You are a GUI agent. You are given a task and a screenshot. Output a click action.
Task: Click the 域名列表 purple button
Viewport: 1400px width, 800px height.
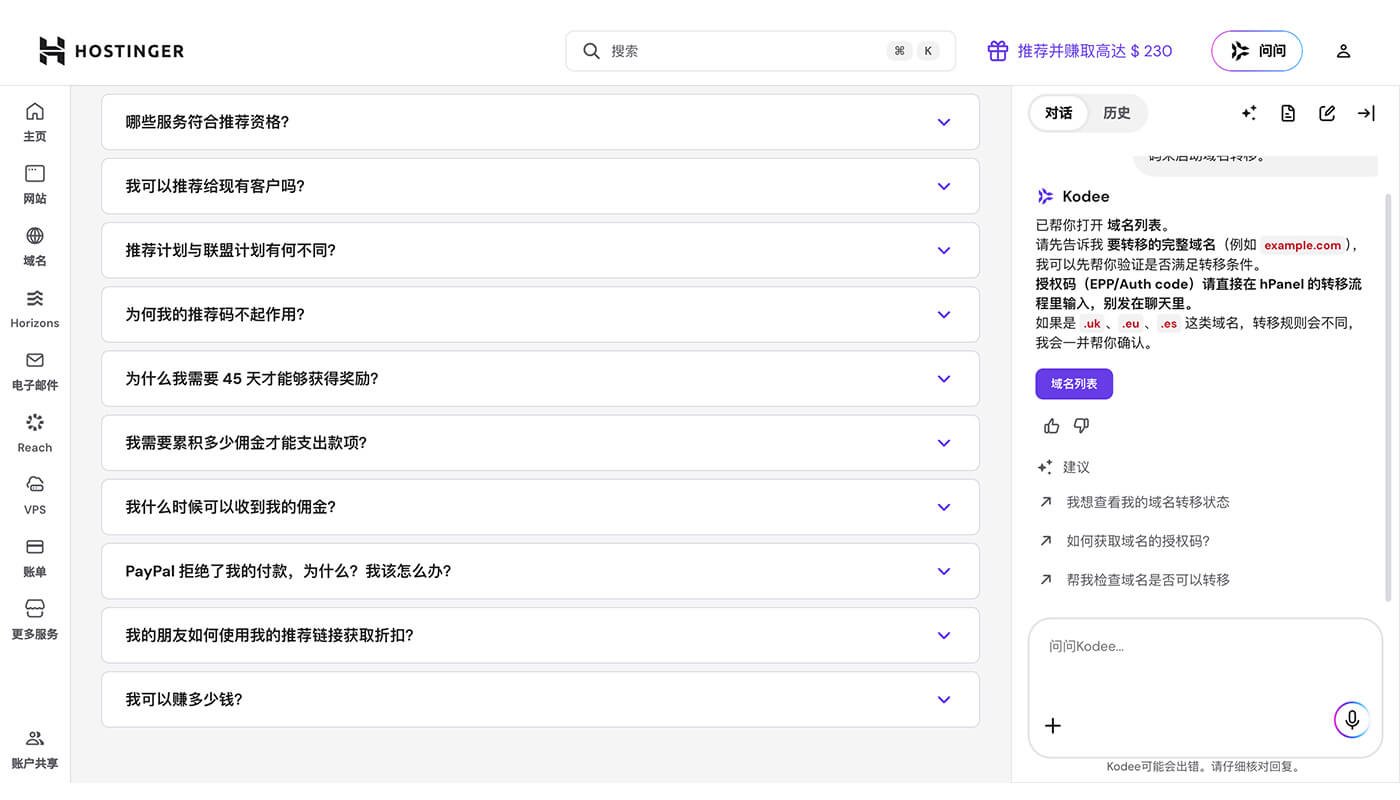(x=1074, y=383)
